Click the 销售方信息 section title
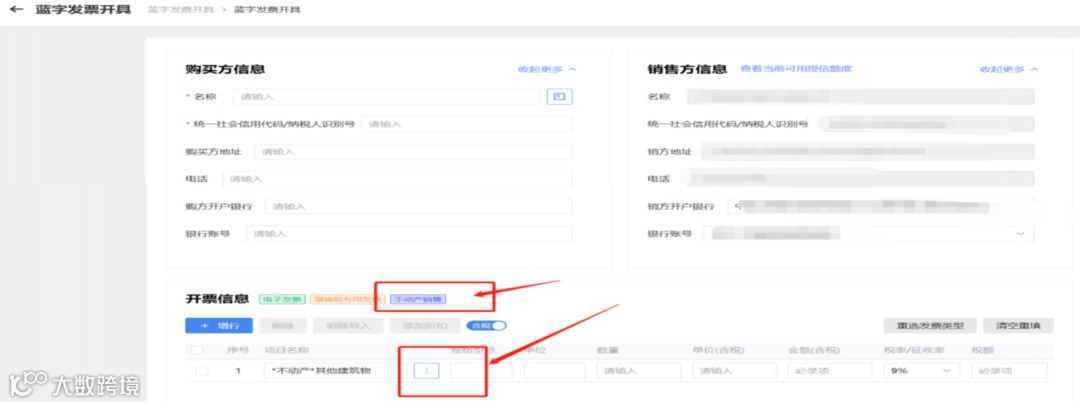Image resolution: width=1080 pixels, height=405 pixels. [x=687, y=69]
